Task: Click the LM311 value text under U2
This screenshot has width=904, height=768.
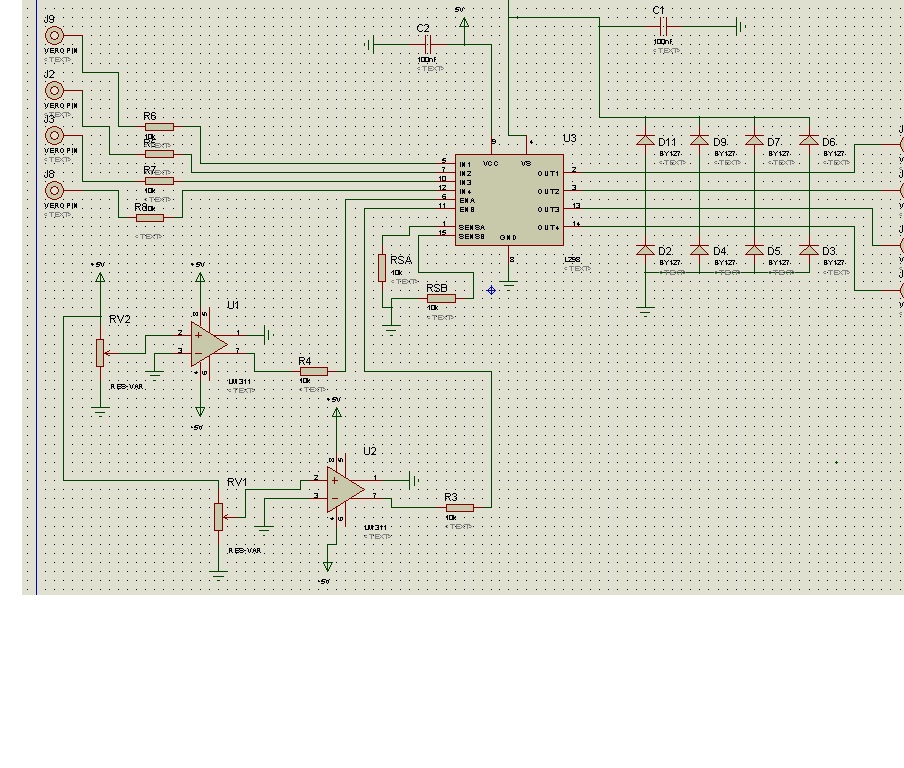Action: [375, 527]
